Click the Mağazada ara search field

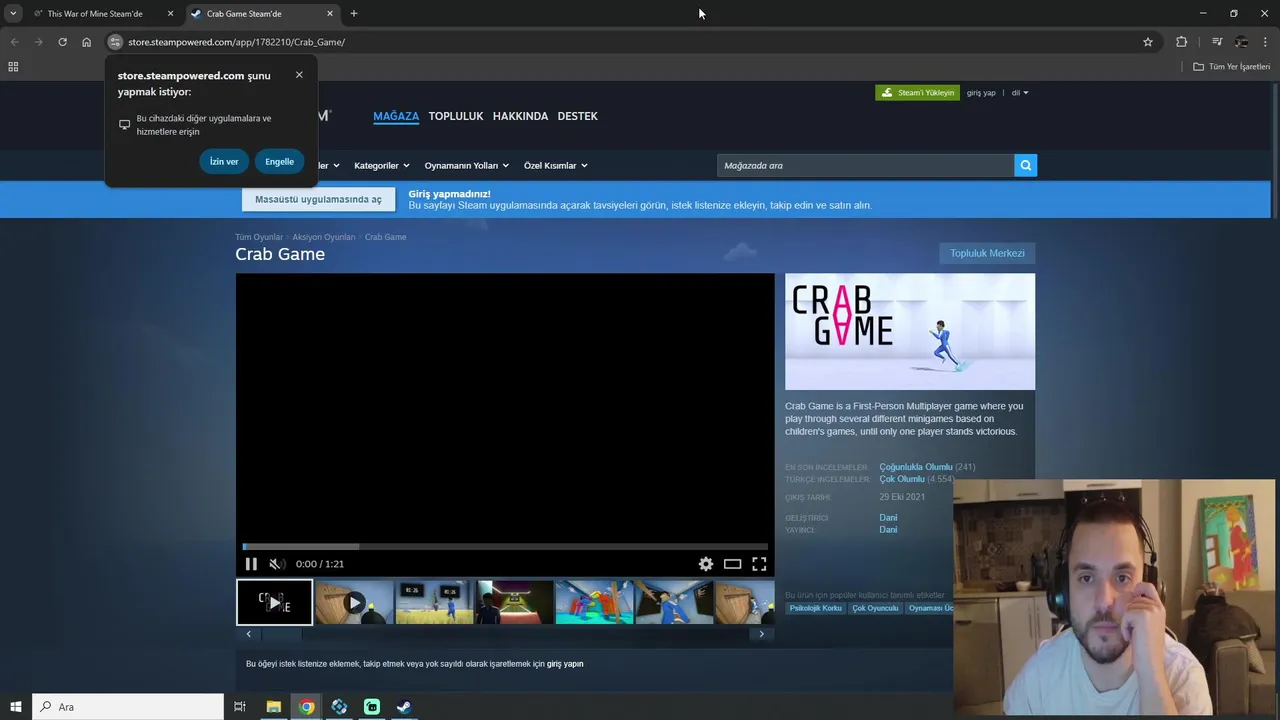(x=865, y=166)
